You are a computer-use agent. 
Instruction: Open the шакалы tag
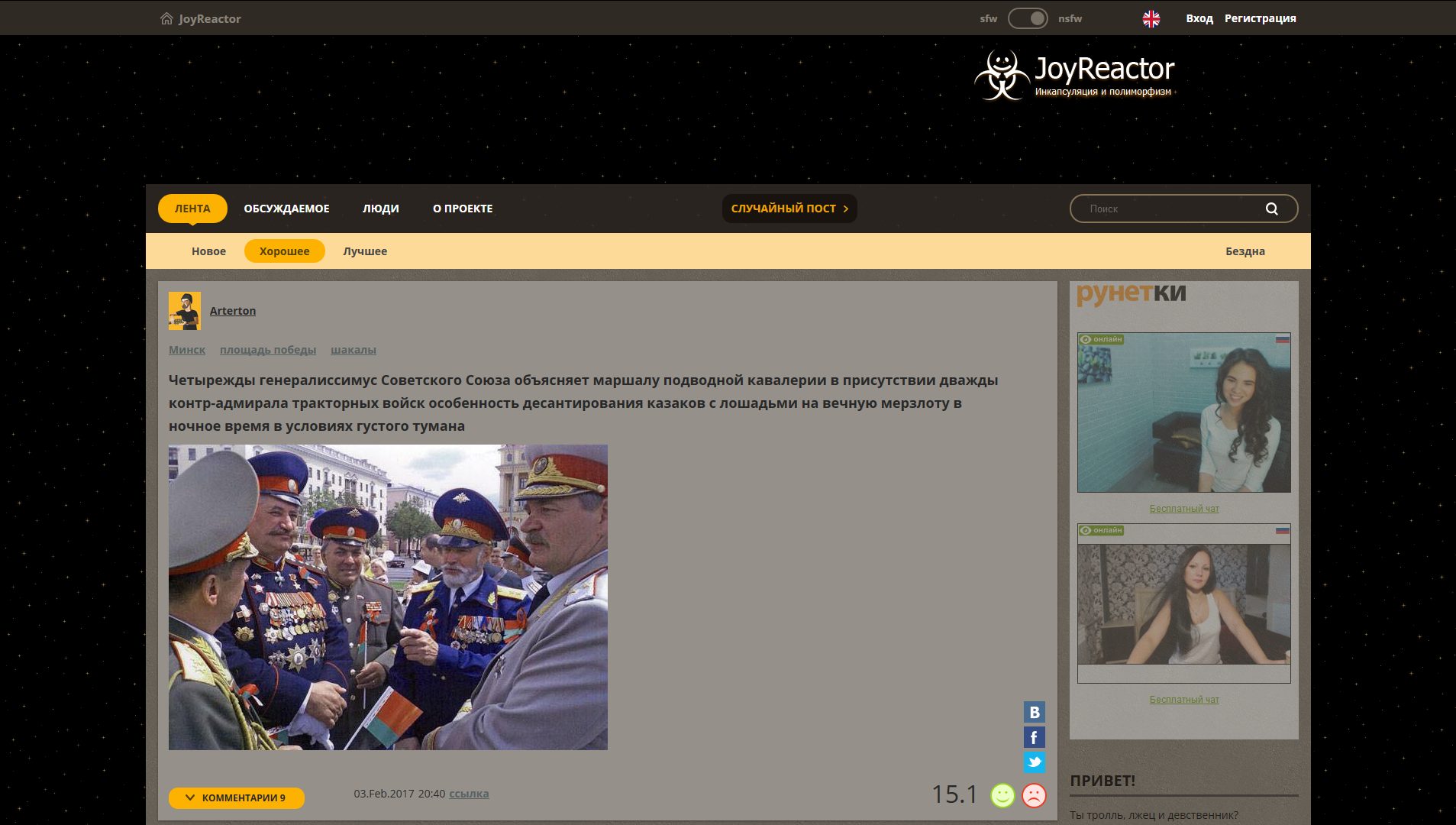[354, 350]
